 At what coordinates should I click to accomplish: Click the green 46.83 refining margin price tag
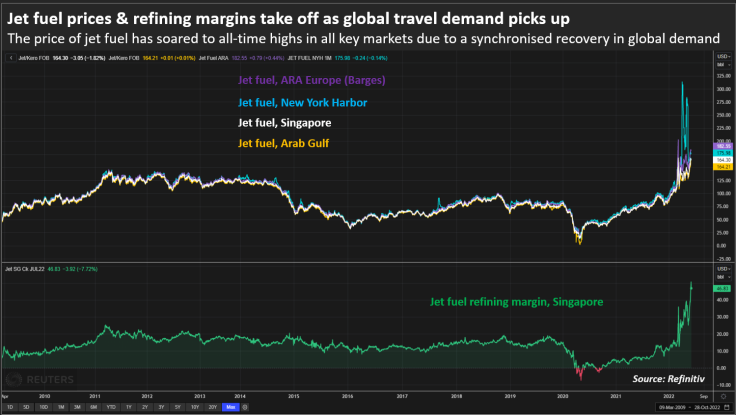point(722,288)
